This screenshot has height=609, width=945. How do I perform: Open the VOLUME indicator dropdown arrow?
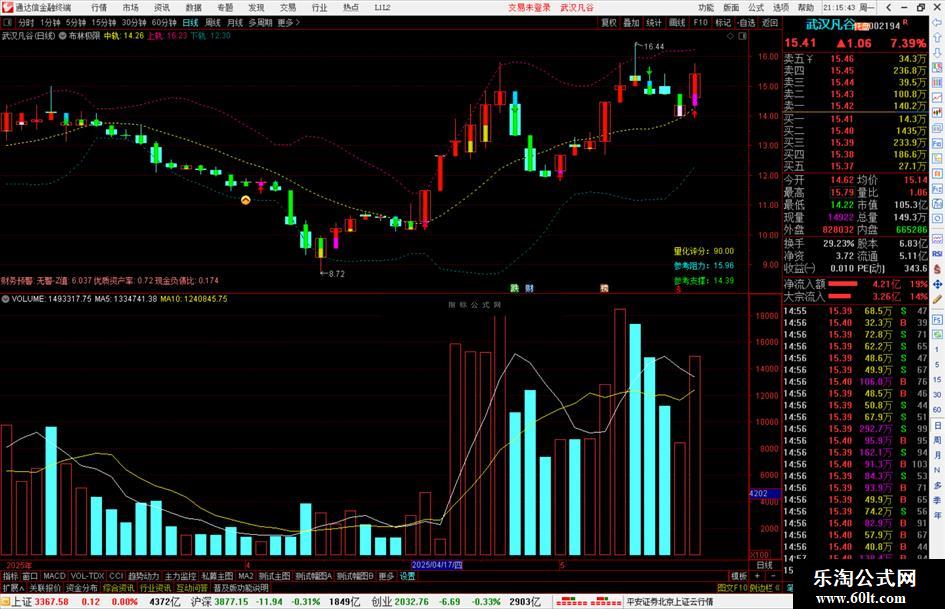coord(5,298)
